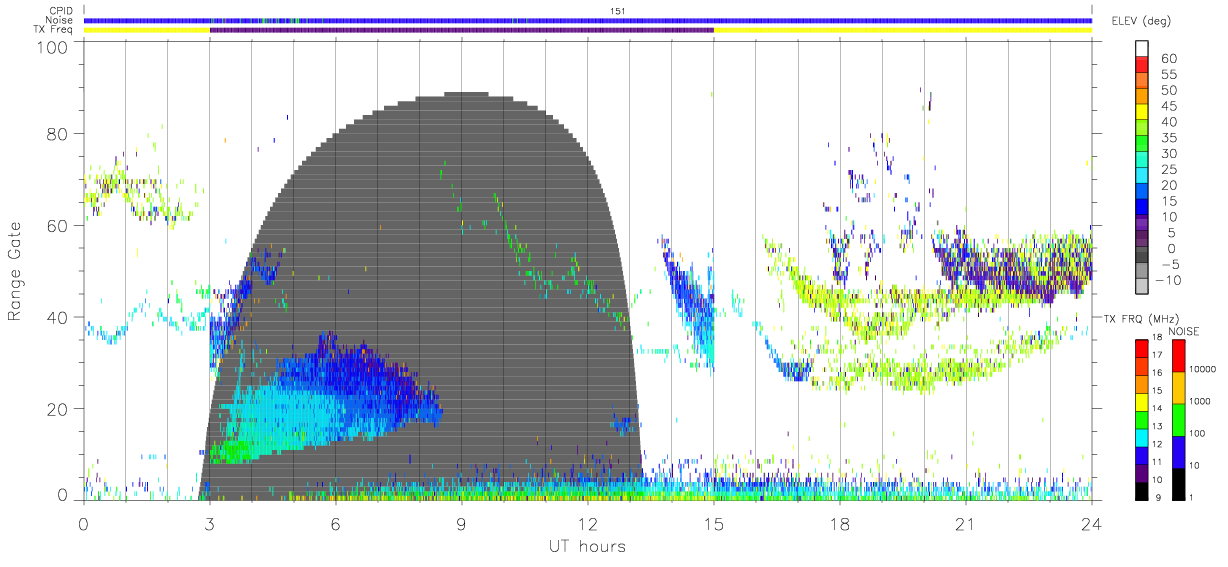The height and width of the screenshot is (567, 1228).
Task: Click the ELEV colorbar label '45'
Action: [1169, 106]
